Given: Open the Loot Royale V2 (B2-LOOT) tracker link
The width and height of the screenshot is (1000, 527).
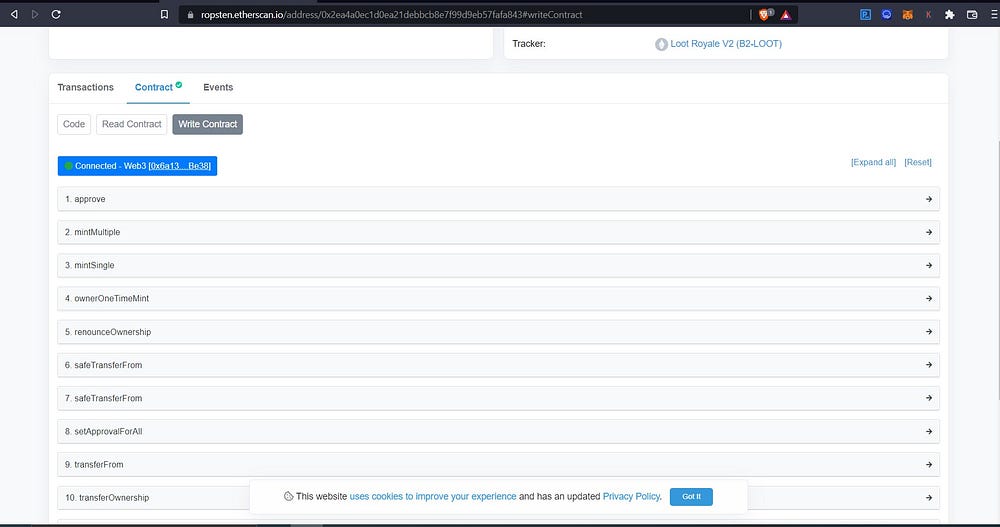Looking at the screenshot, I should (726, 44).
